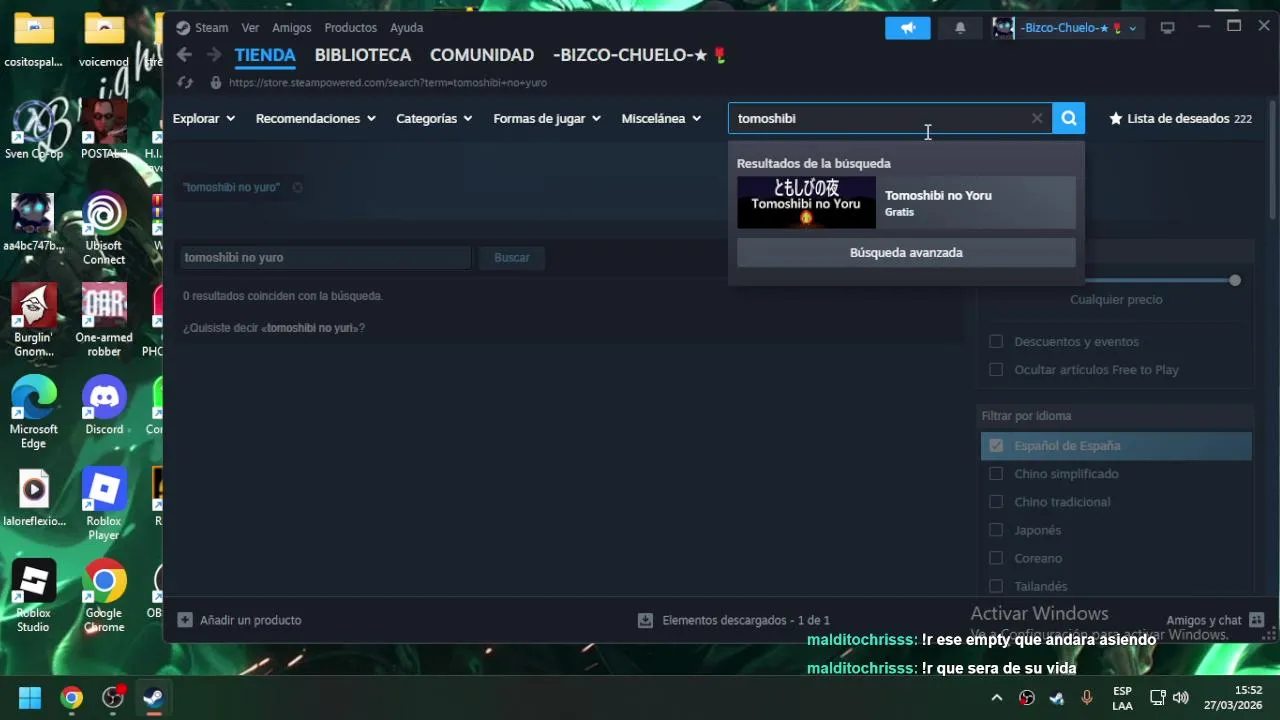Open Roblox Studio desktop shortcut

[x=34, y=596]
